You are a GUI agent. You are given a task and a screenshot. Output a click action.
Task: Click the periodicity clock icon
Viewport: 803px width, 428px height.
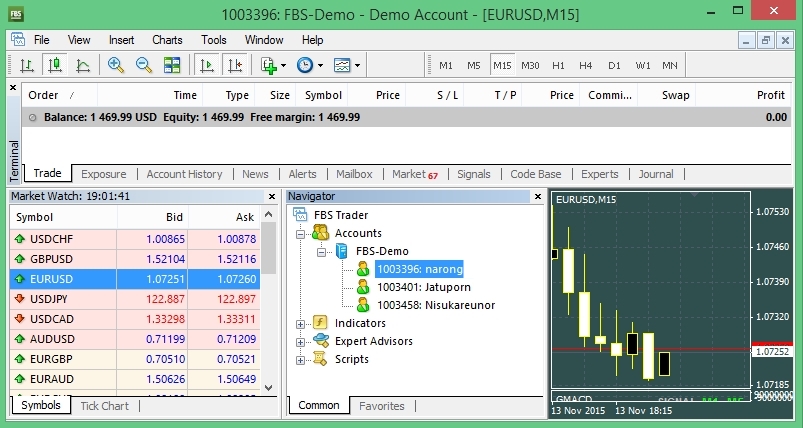coord(305,65)
